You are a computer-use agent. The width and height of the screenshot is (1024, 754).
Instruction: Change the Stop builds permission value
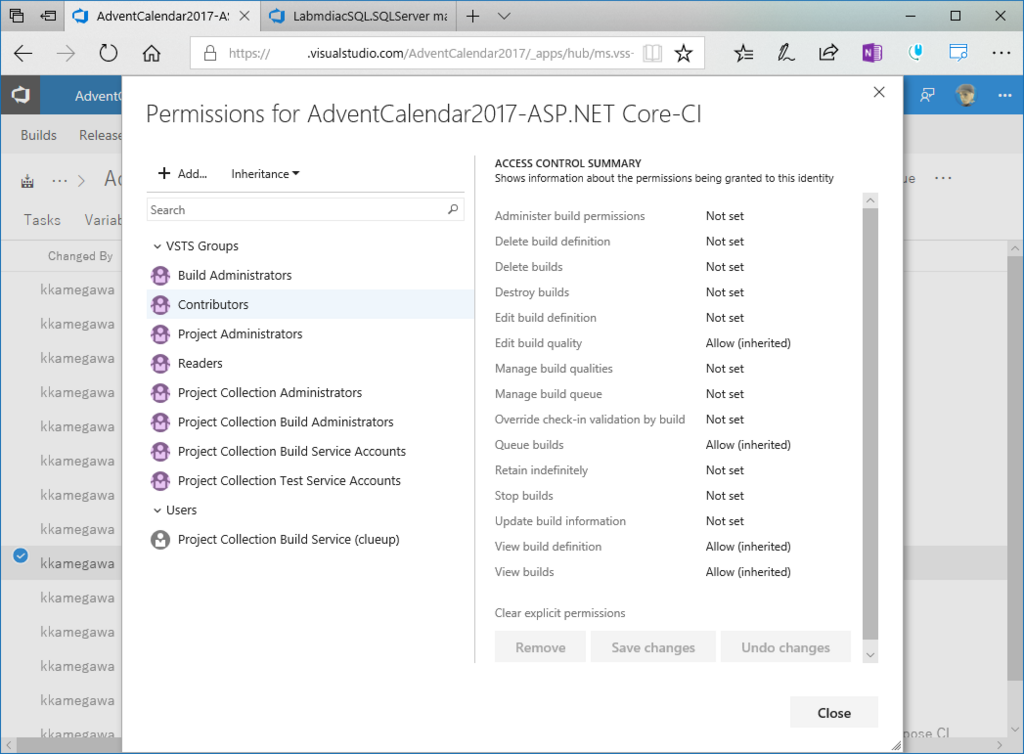tap(724, 495)
